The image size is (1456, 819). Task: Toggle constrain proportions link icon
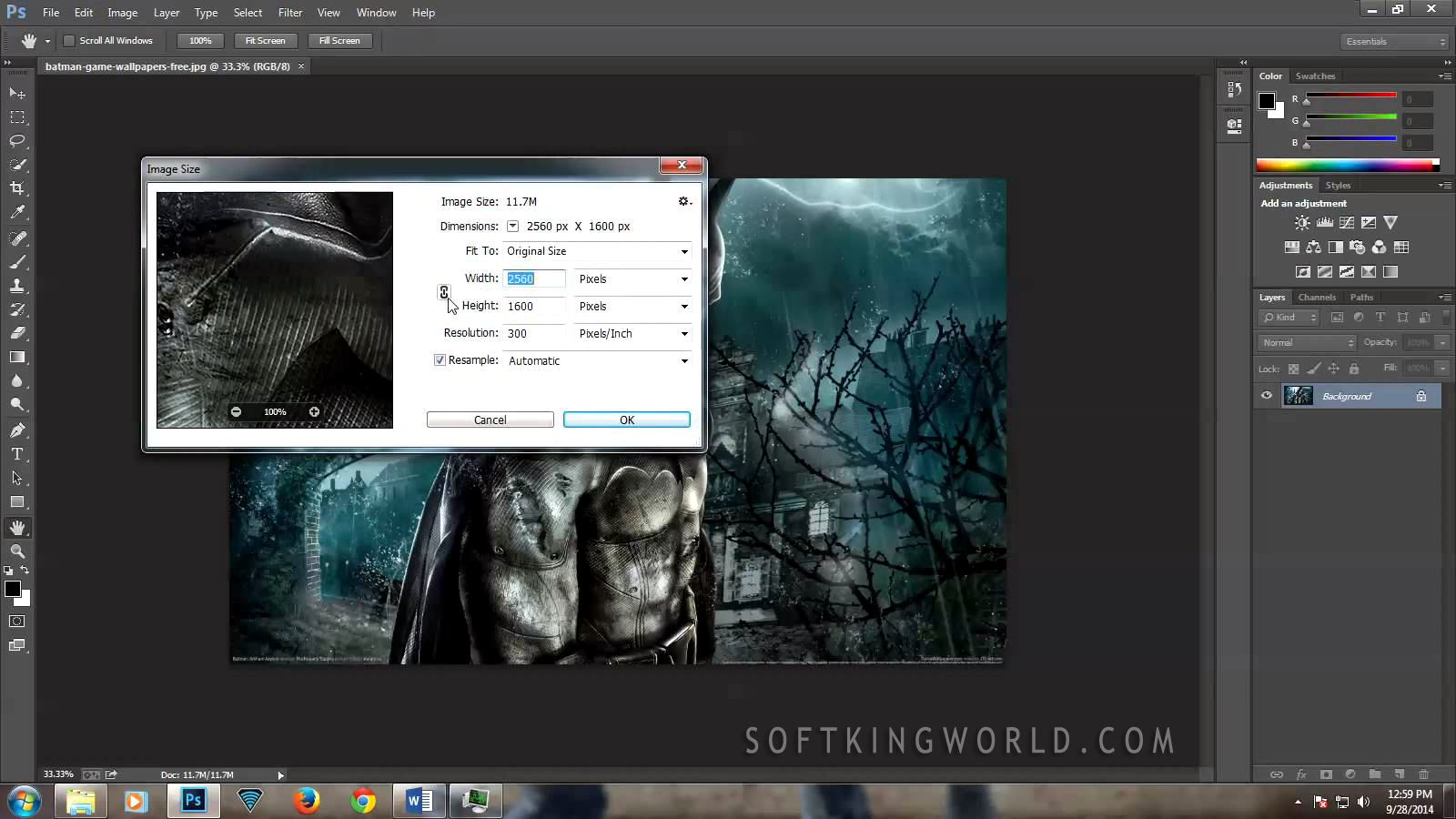(x=443, y=292)
